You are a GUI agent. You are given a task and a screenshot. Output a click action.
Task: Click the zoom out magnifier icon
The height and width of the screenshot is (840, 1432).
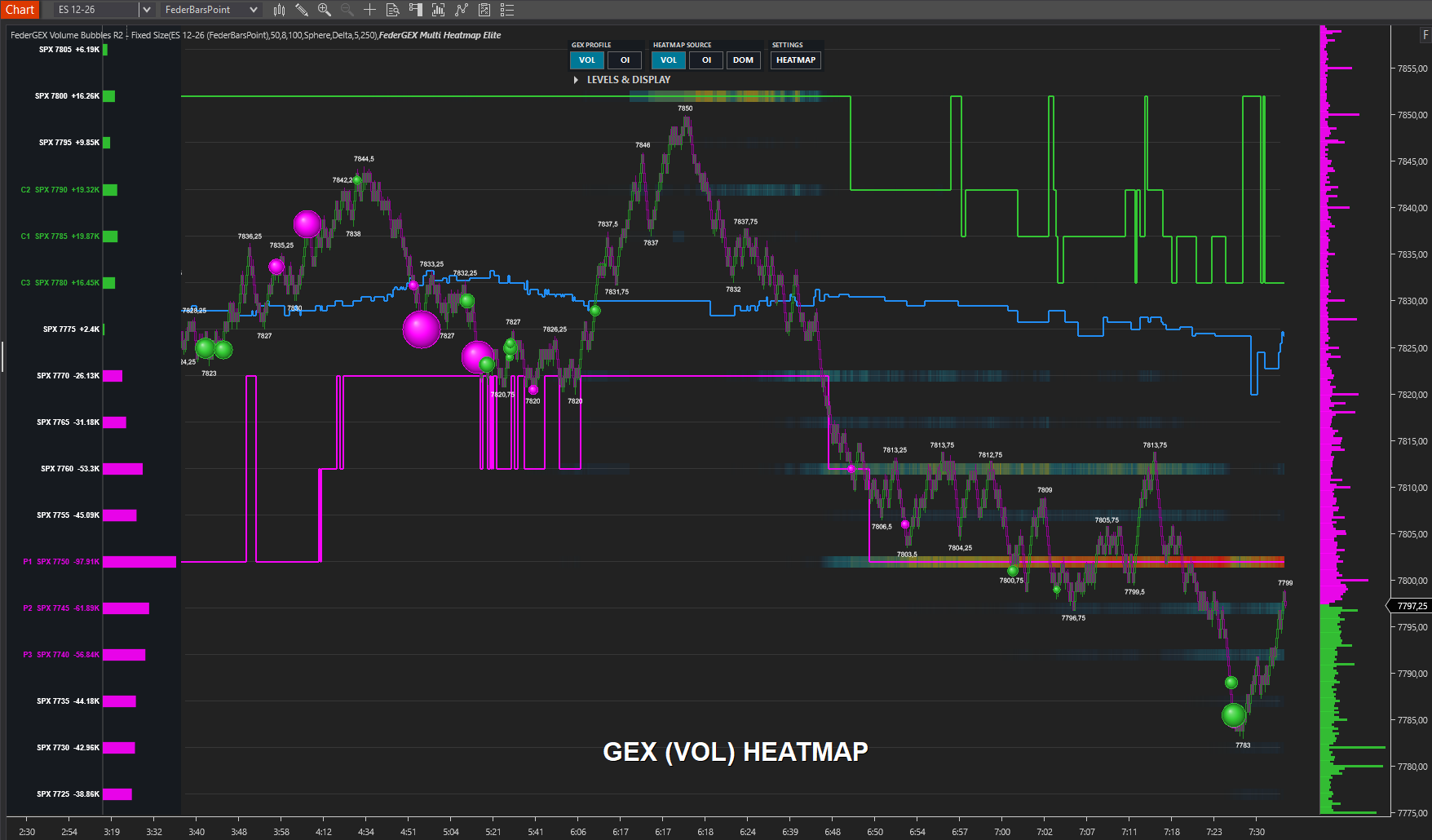click(347, 10)
